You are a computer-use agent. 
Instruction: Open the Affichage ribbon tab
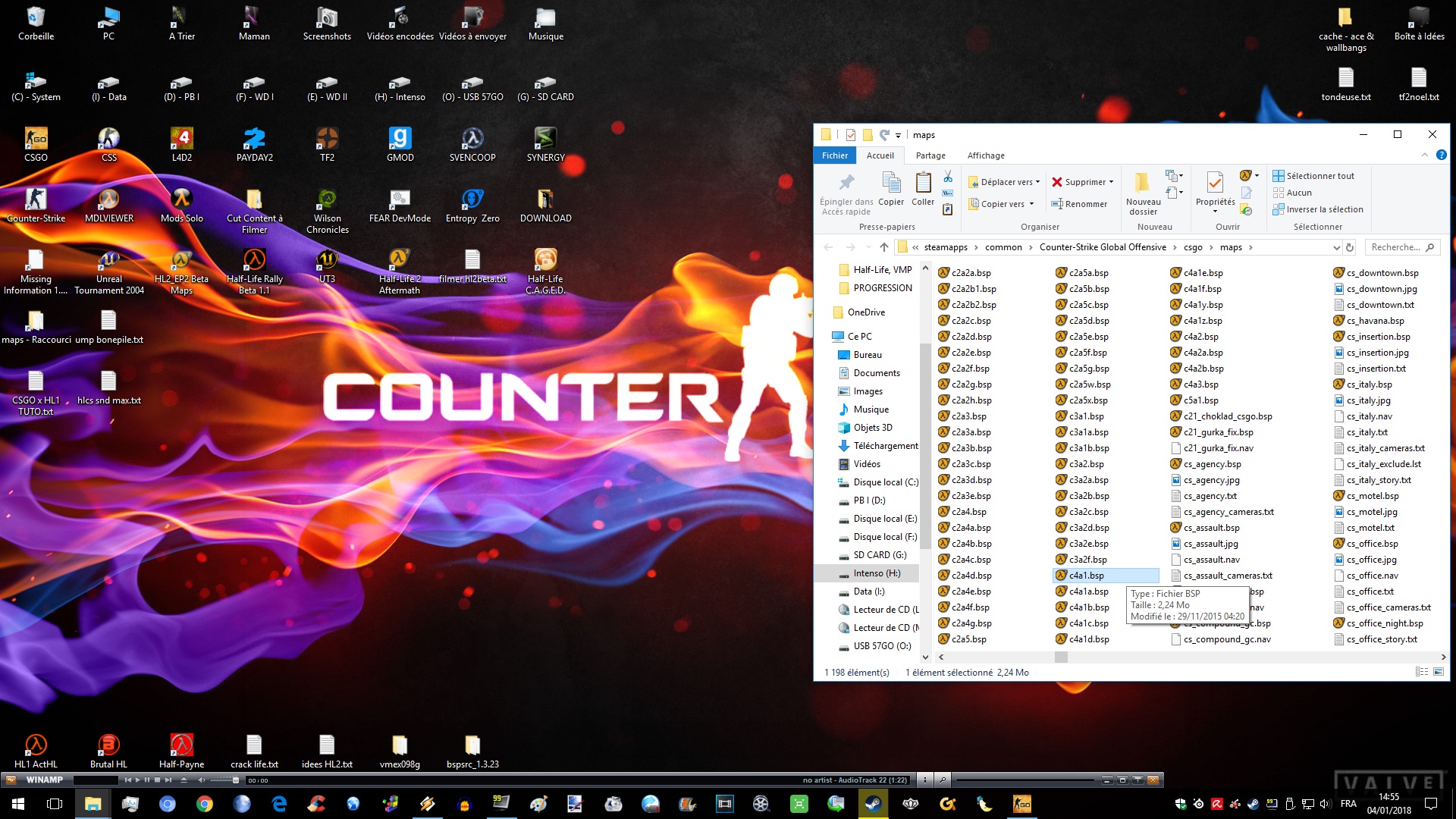click(985, 155)
